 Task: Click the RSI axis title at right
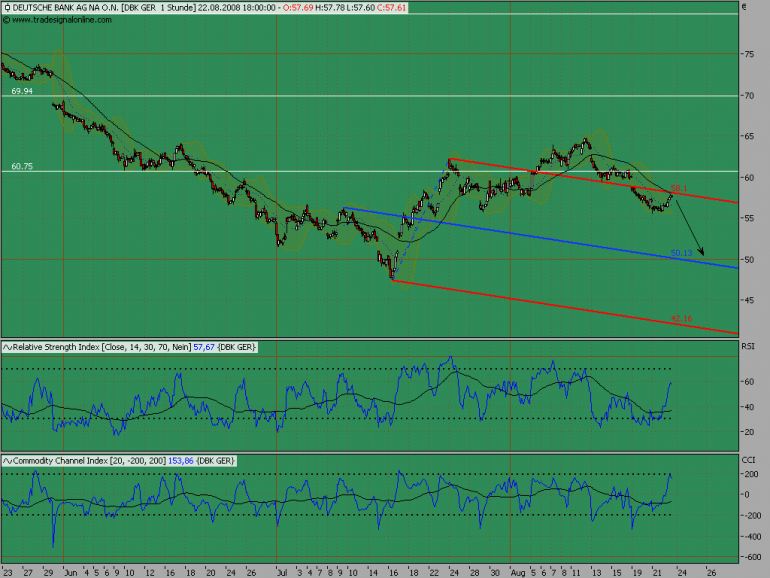[x=748, y=347]
